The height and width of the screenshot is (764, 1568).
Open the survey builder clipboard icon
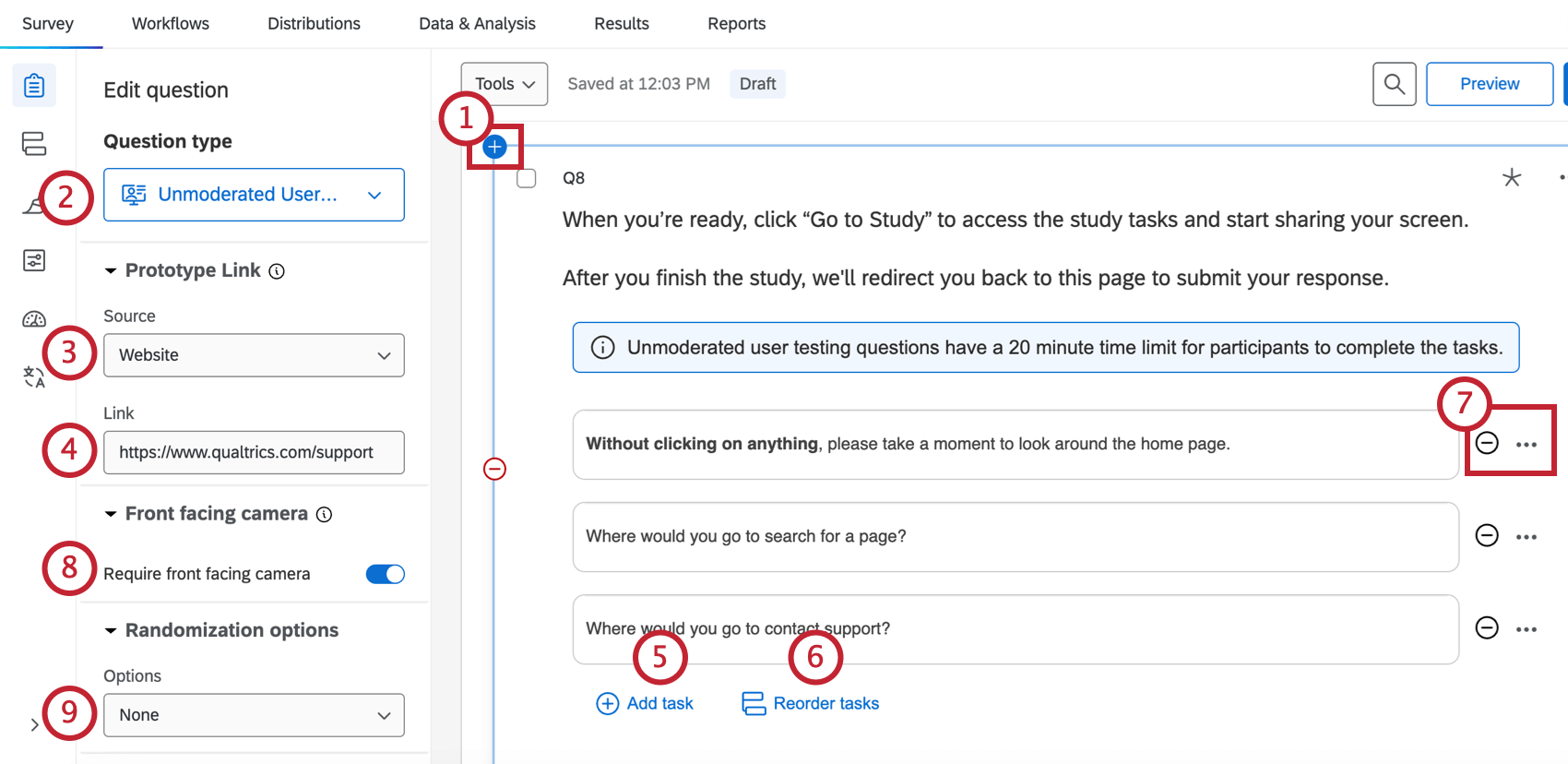tap(34, 86)
